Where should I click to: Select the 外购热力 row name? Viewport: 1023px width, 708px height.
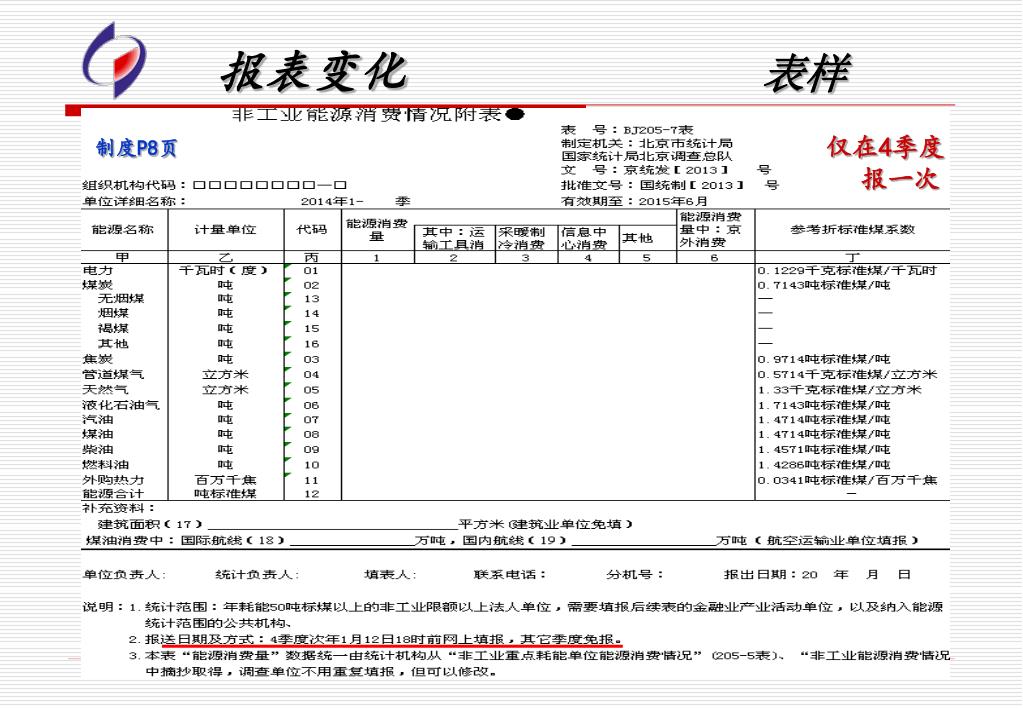pos(114,480)
